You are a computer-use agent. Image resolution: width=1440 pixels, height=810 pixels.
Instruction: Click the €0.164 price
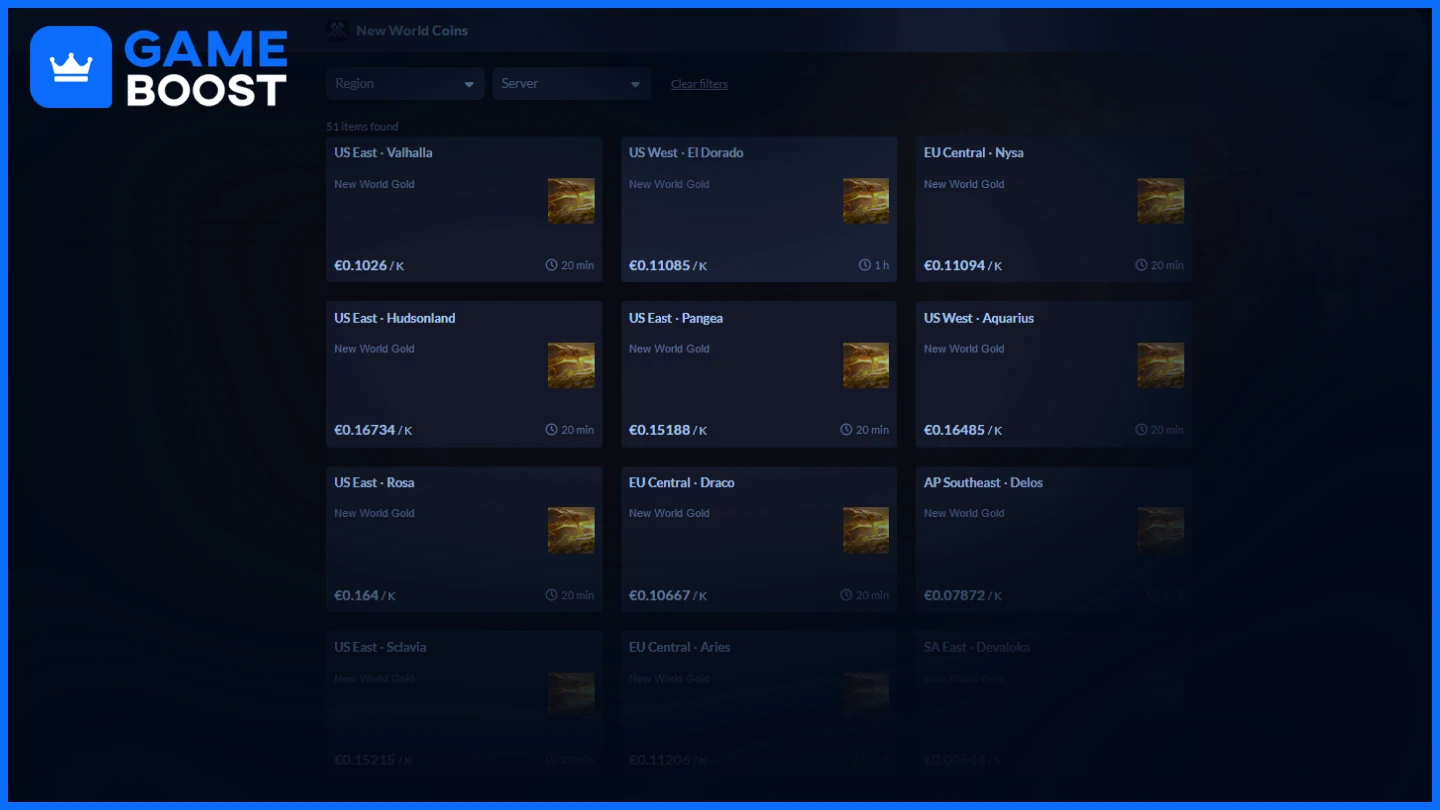click(357, 595)
